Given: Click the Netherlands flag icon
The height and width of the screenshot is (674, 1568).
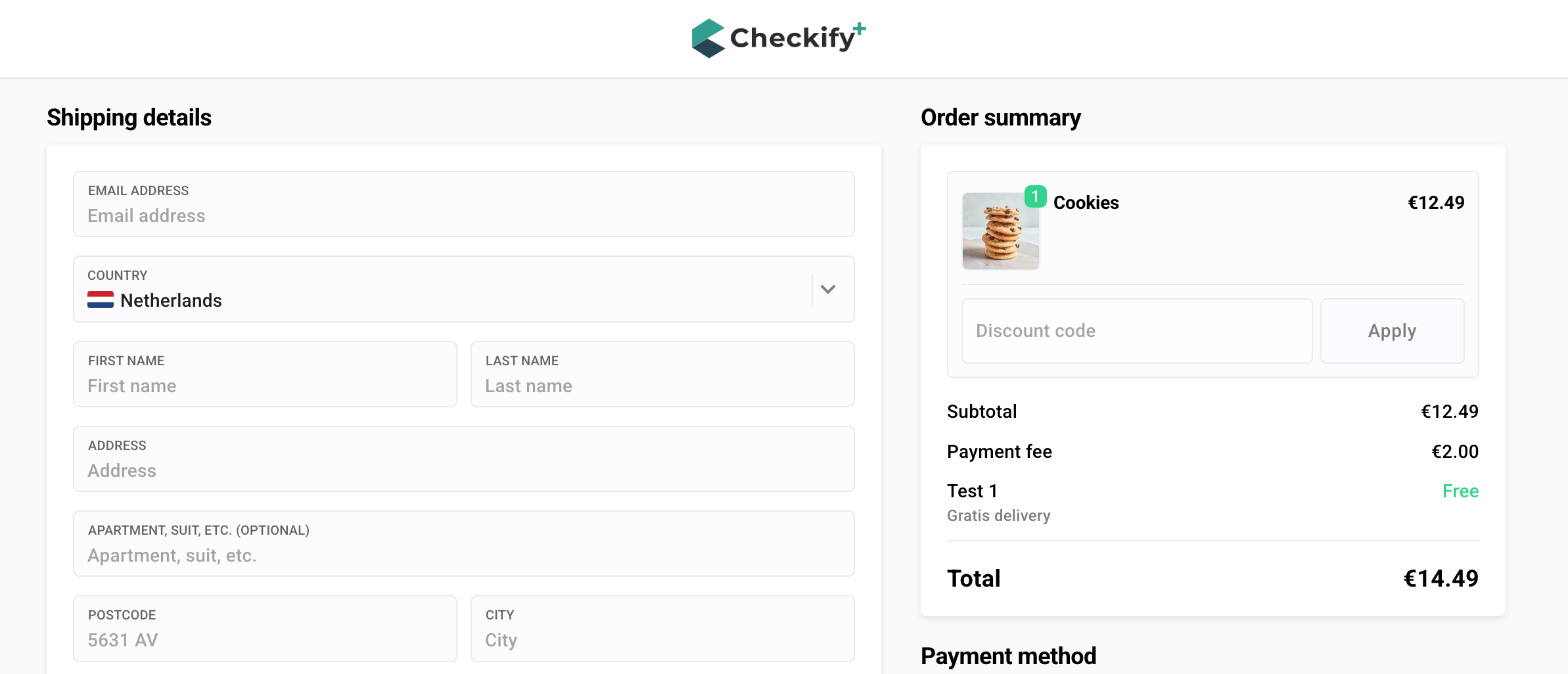Looking at the screenshot, I should coord(101,300).
